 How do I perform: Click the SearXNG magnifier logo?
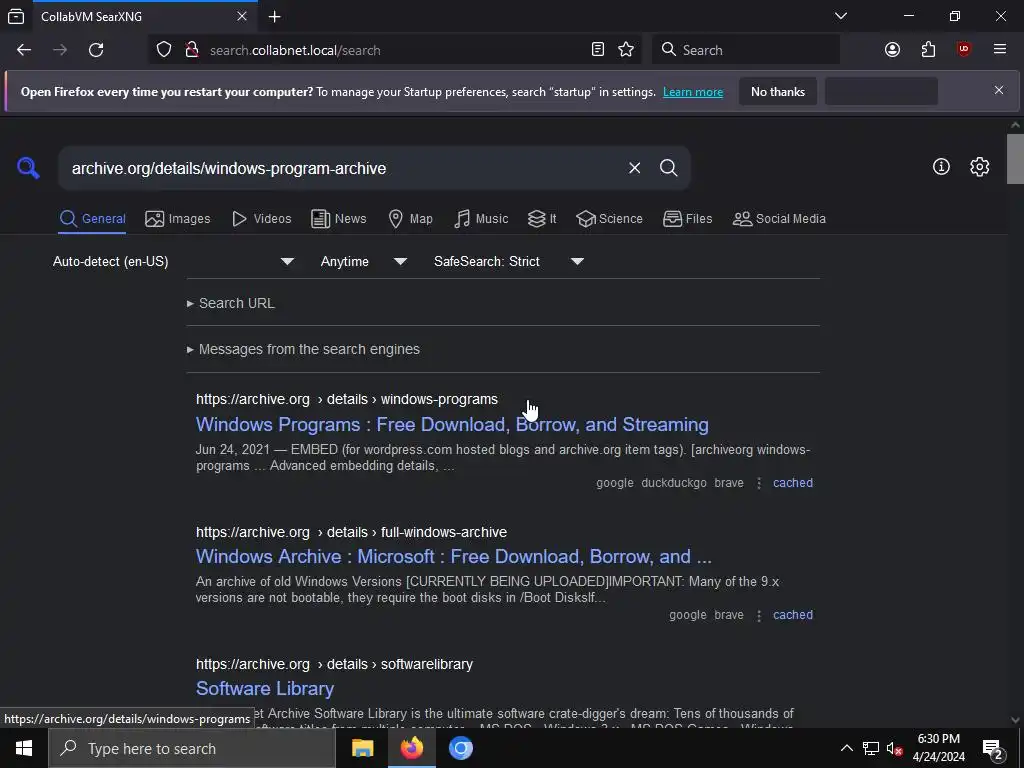click(28, 168)
